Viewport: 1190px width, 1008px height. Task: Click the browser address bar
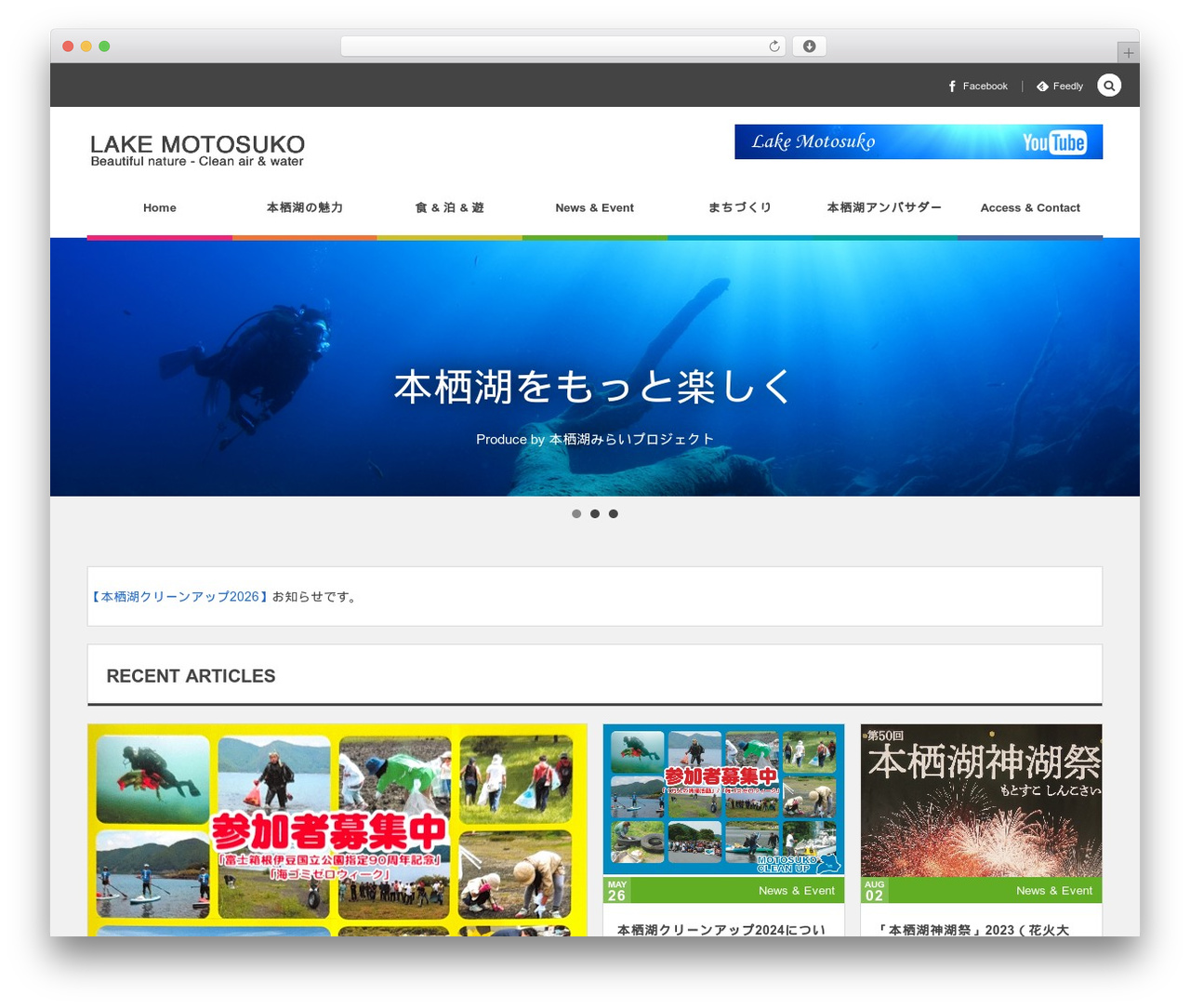(x=563, y=46)
